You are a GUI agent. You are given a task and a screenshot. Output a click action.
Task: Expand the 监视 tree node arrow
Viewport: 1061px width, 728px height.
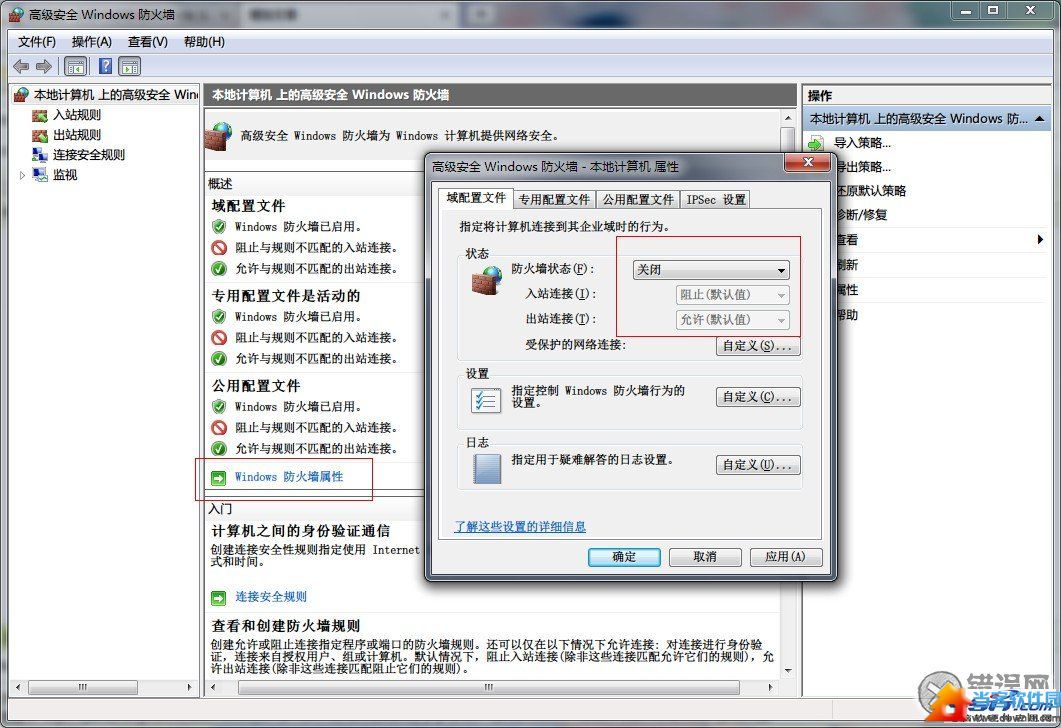pyautogui.click(x=22, y=175)
